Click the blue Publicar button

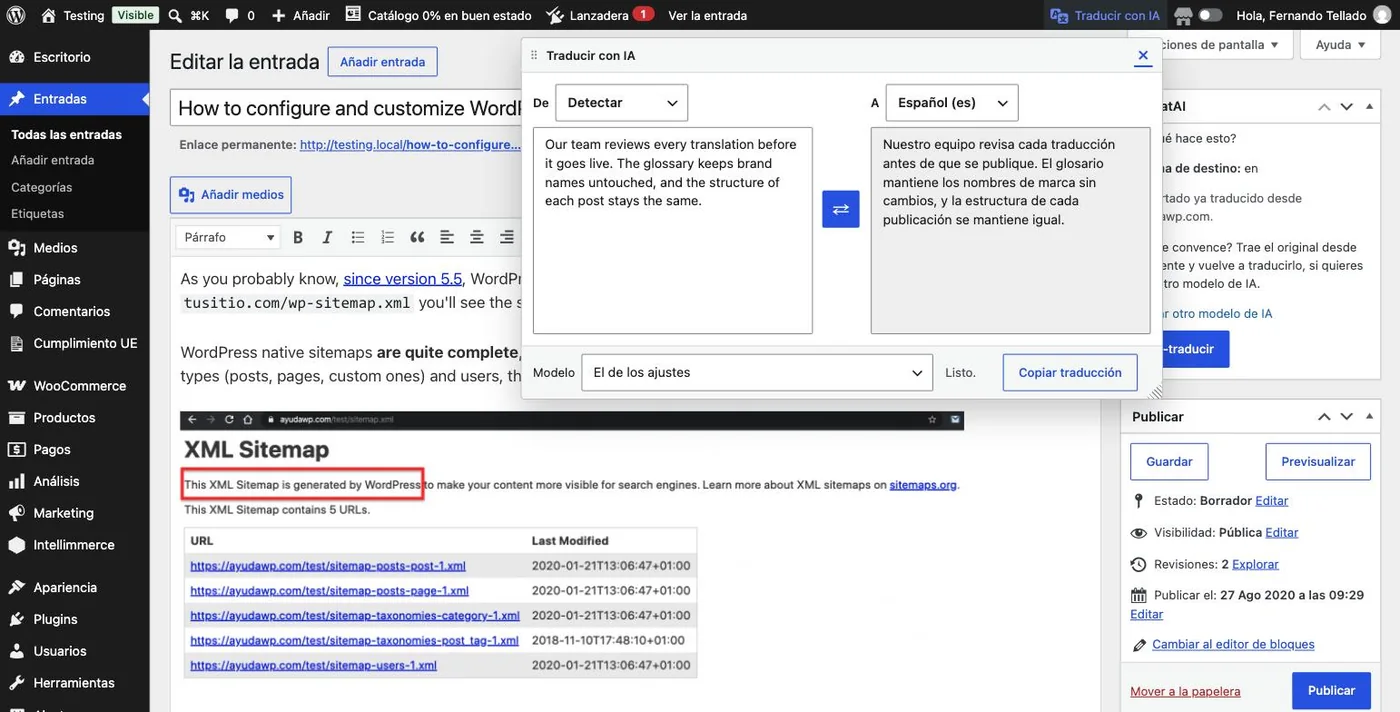click(1331, 691)
